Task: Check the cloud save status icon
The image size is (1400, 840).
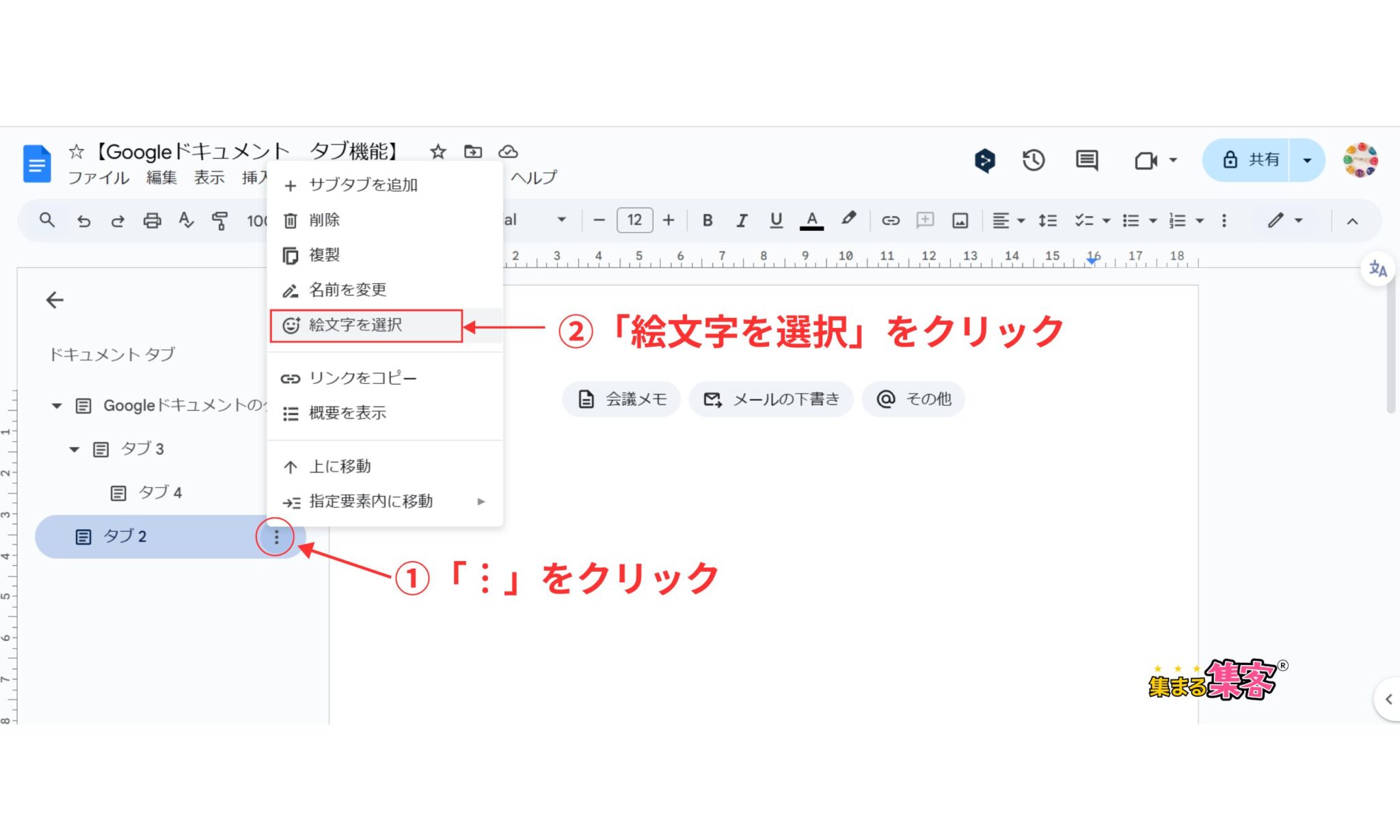Action: pyautogui.click(x=508, y=152)
